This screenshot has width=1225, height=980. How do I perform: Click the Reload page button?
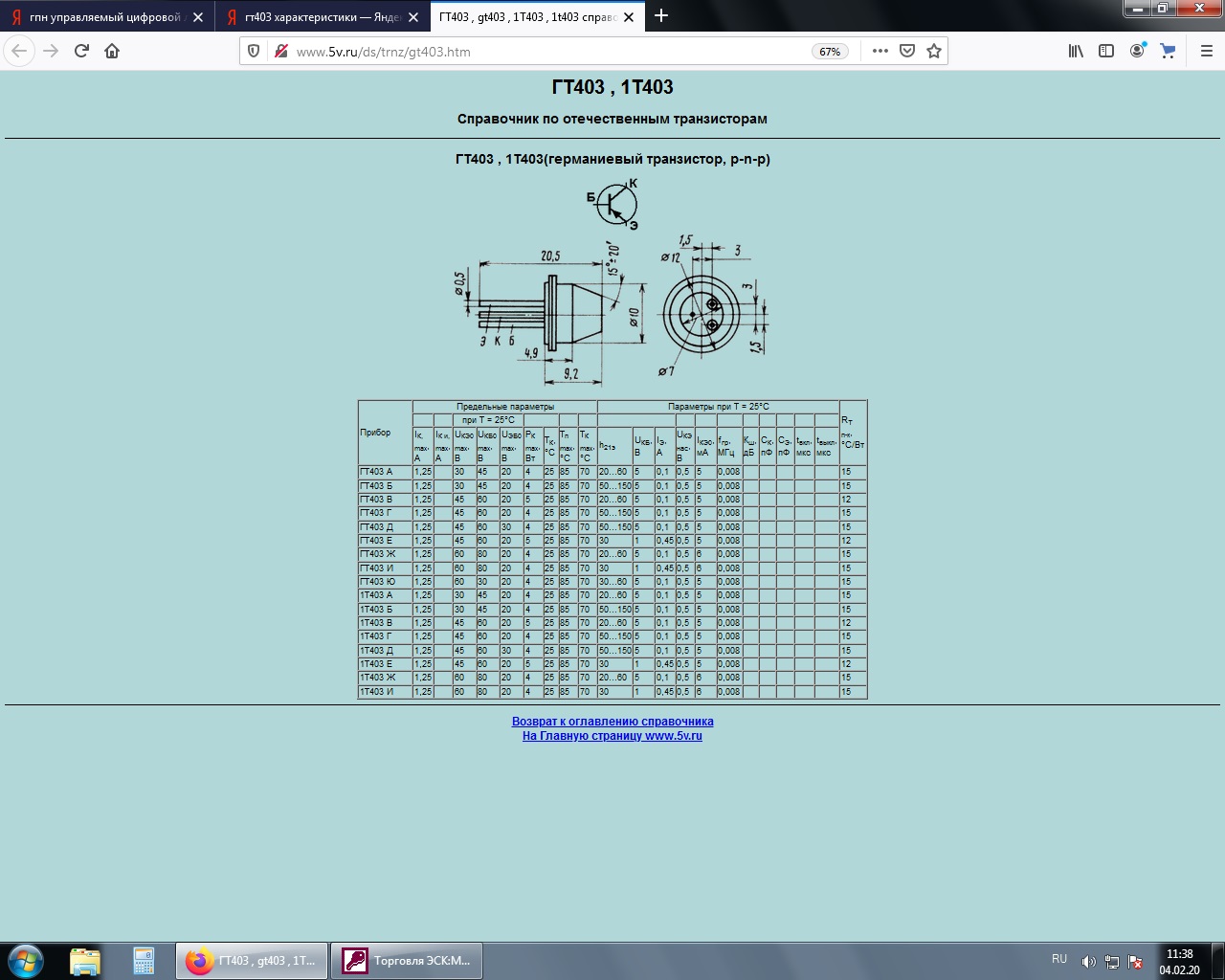[81, 51]
